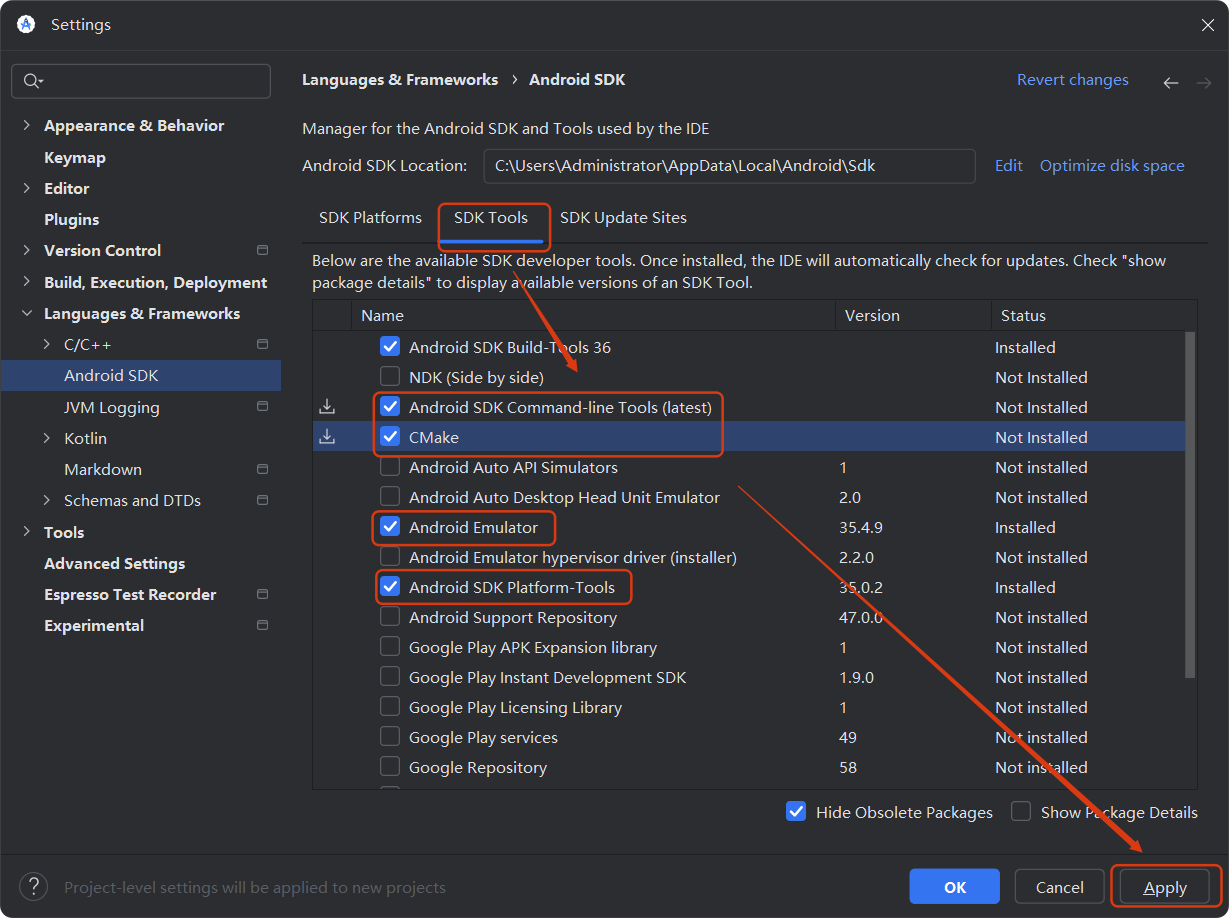Close the Settings dialog window

[1208, 25]
